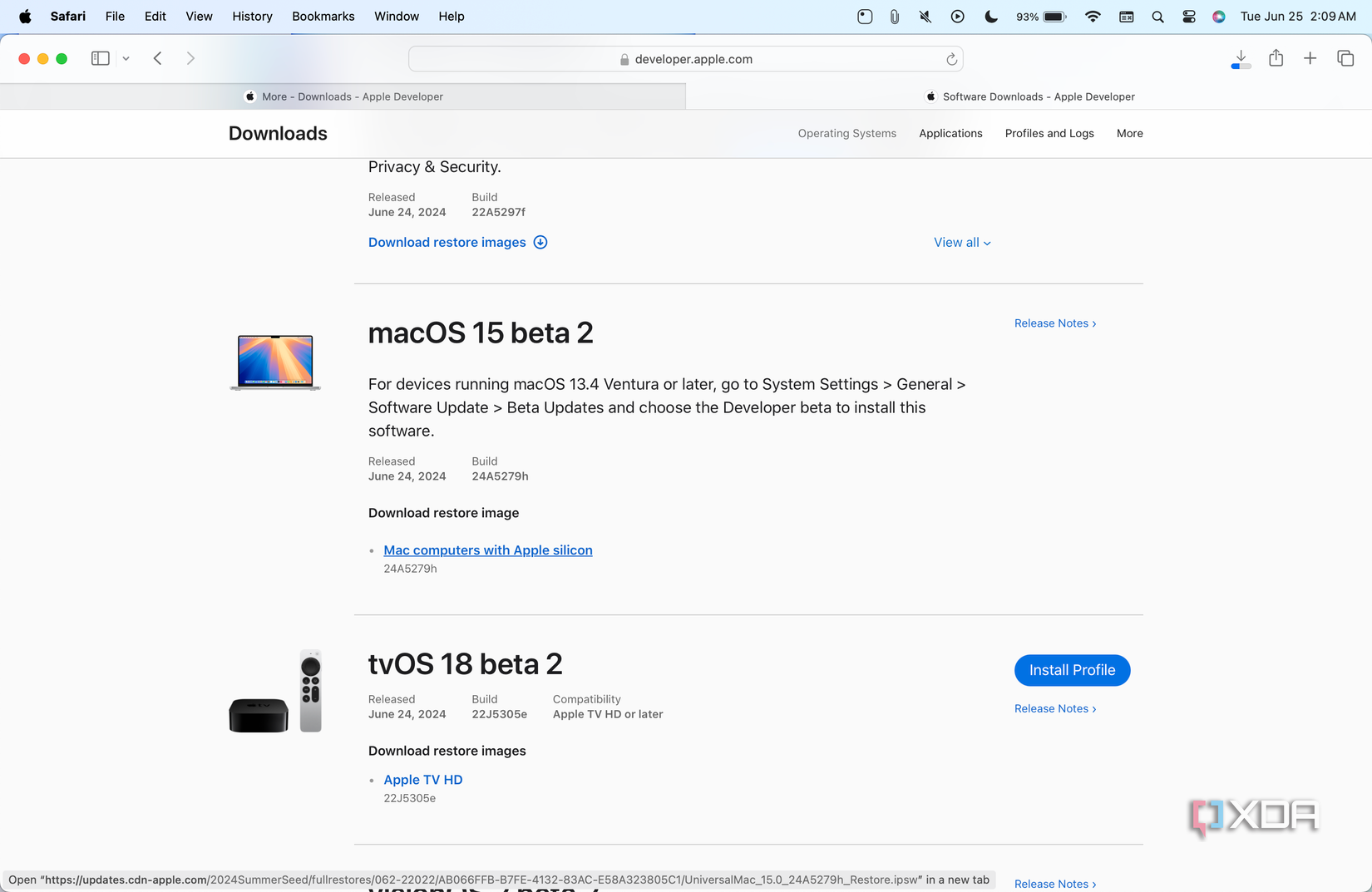Open tvOS 18 beta 2 Release Notes
This screenshot has width=1372, height=892.
tap(1055, 708)
